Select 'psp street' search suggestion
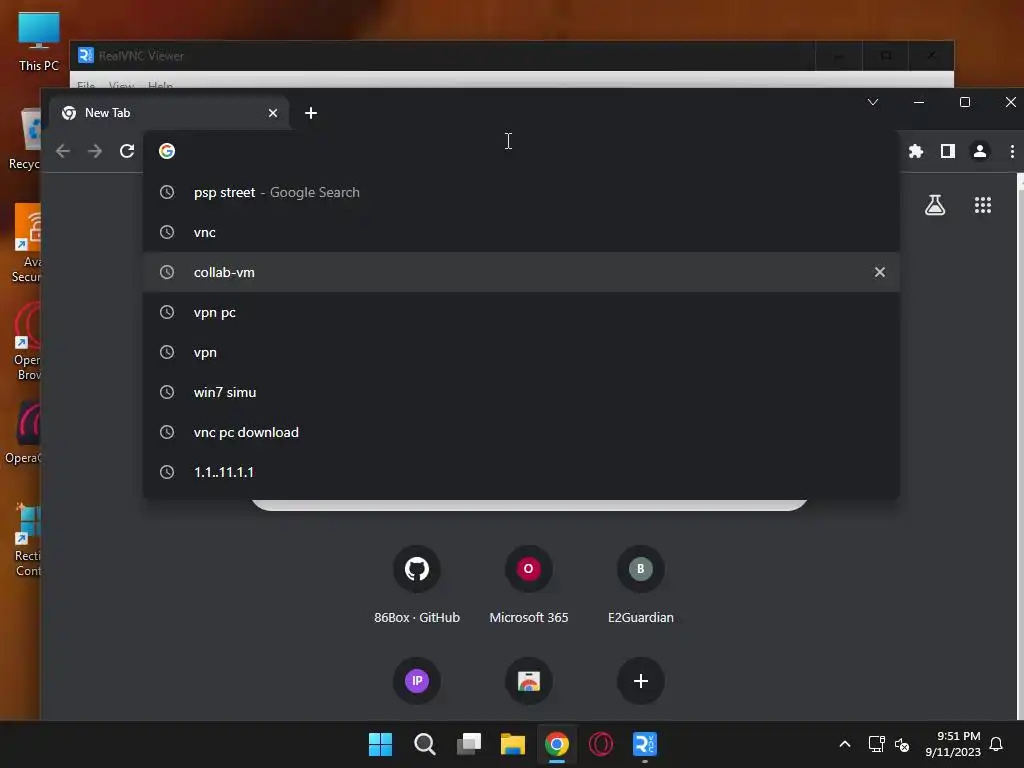Viewport: 1024px width, 768px height. (x=521, y=192)
